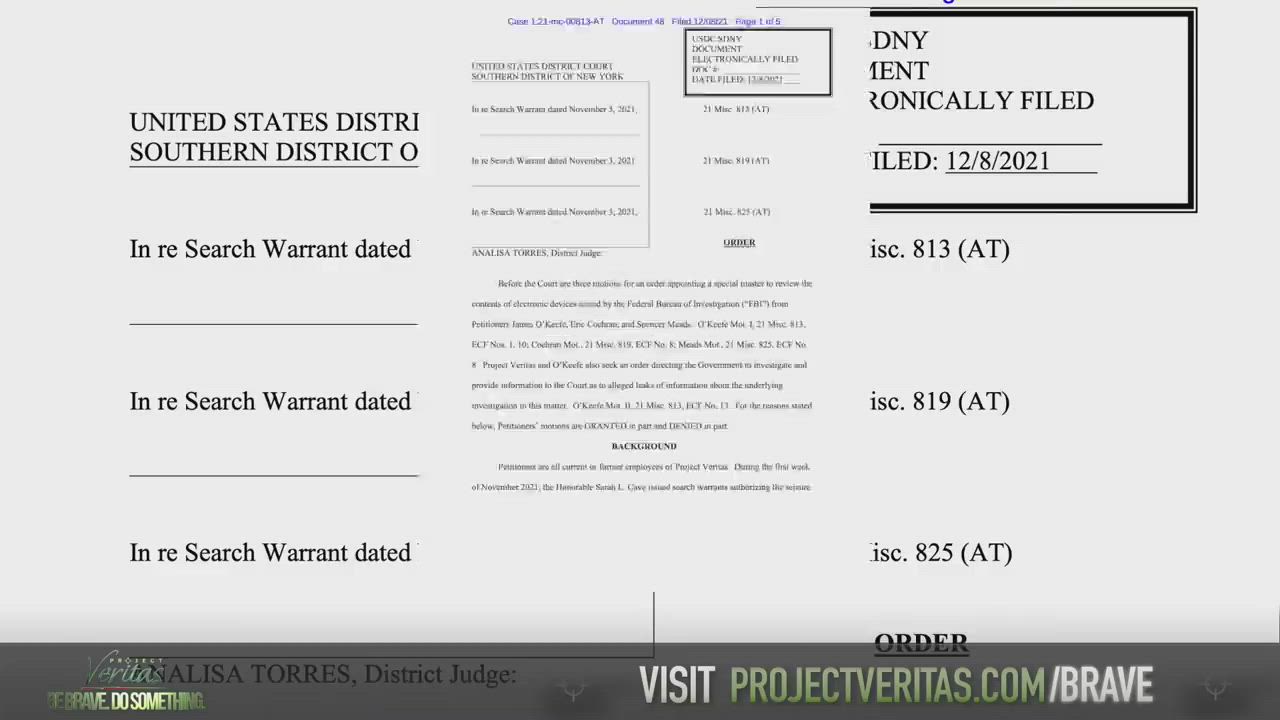Viewport: 1280px width, 720px height.
Task: Click the Document 48 header label
Action: click(638, 21)
